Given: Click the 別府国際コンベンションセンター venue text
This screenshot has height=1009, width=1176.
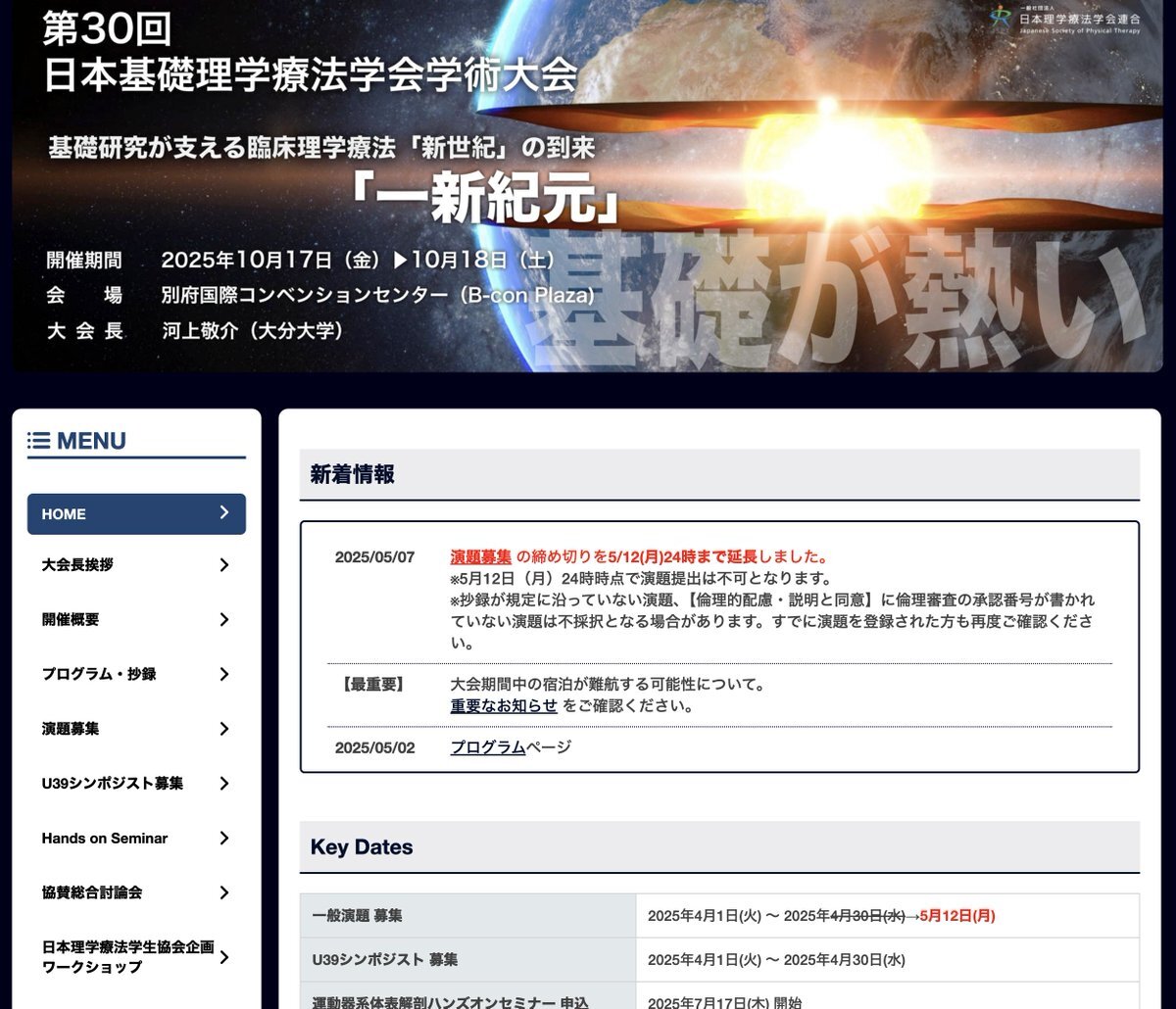Looking at the screenshot, I should point(378,296).
